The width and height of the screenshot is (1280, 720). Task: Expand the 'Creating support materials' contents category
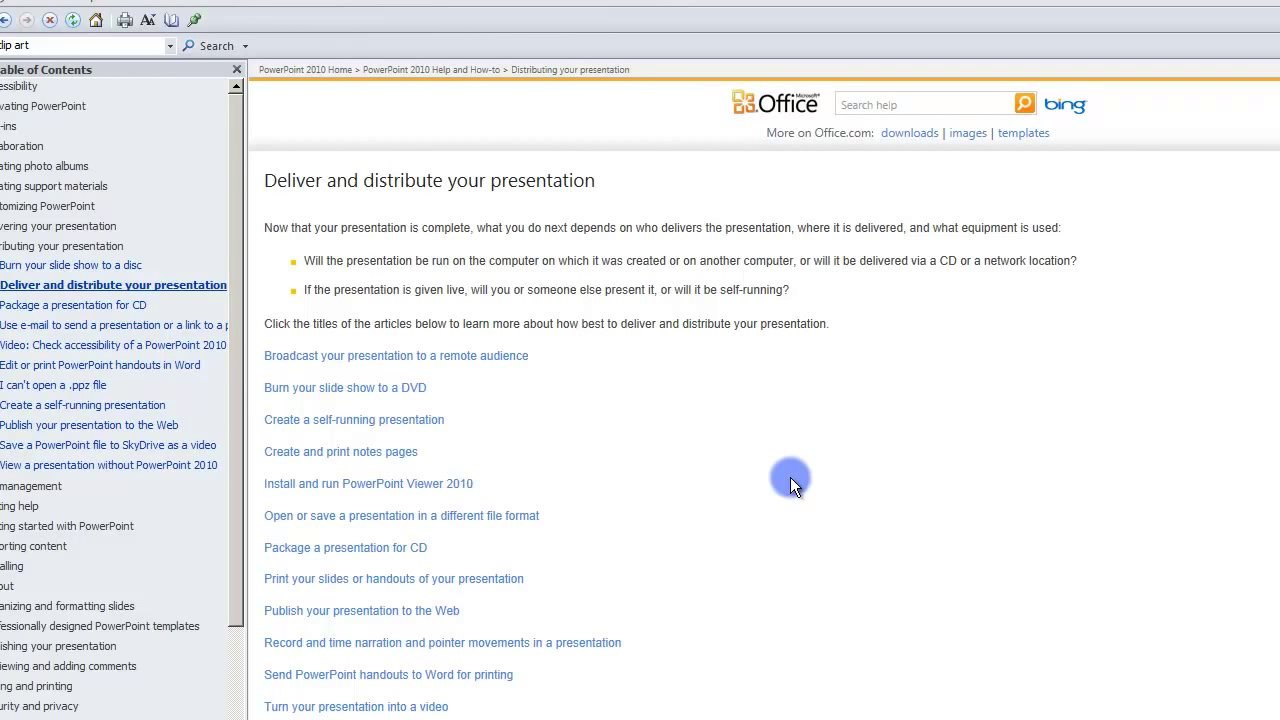click(x=54, y=186)
